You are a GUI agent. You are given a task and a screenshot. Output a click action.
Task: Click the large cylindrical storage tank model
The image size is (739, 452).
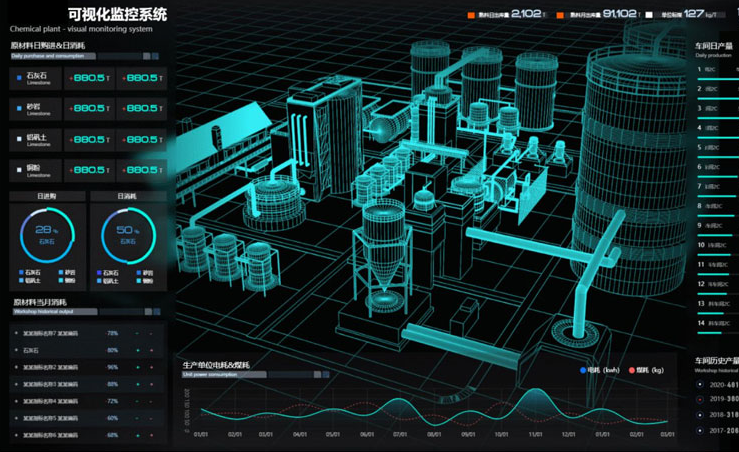[x=633, y=170]
